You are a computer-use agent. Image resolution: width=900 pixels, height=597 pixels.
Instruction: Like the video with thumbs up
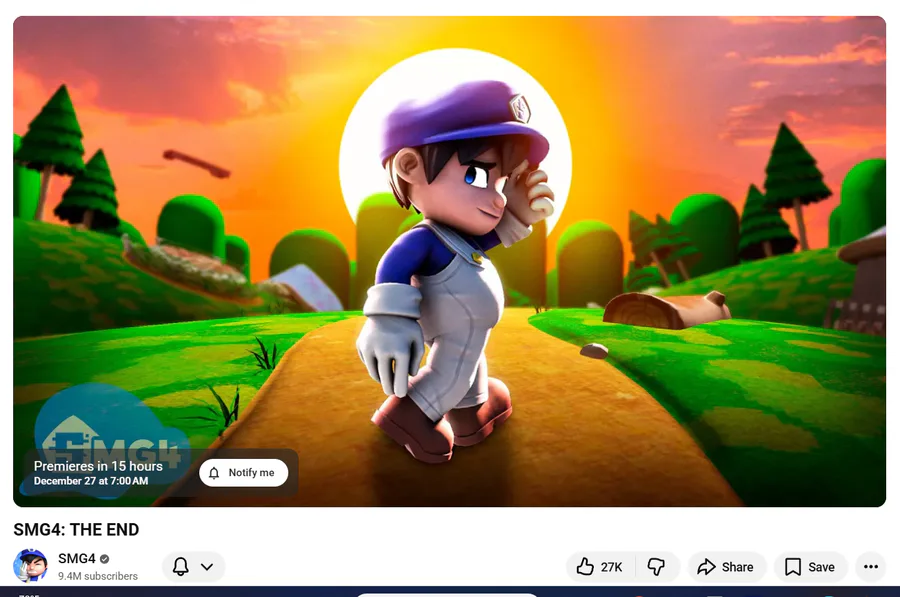600,567
